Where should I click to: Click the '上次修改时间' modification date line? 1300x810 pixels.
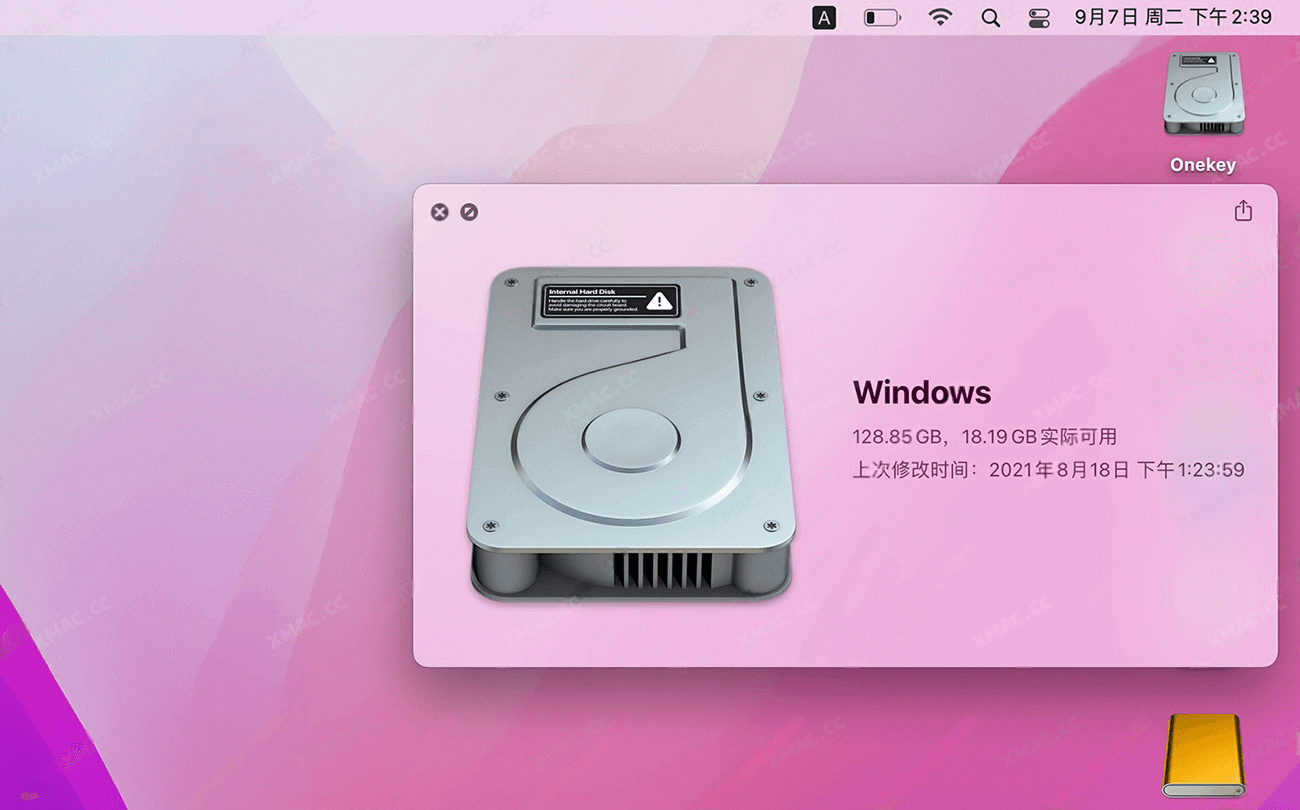click(1047, 470)
